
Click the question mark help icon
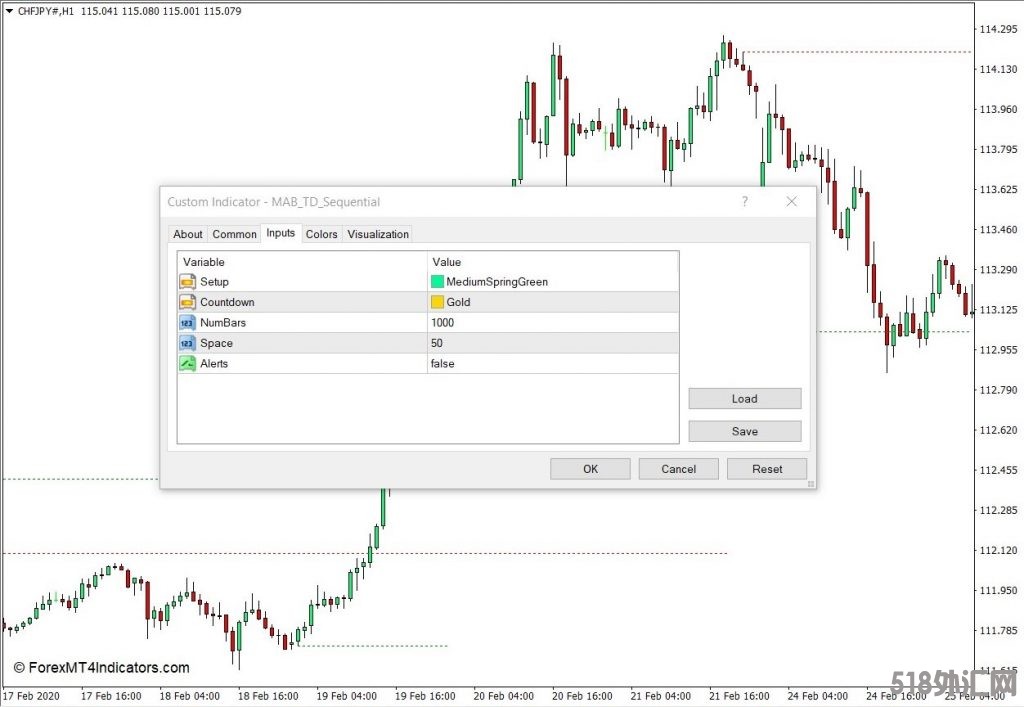point(744,202)
